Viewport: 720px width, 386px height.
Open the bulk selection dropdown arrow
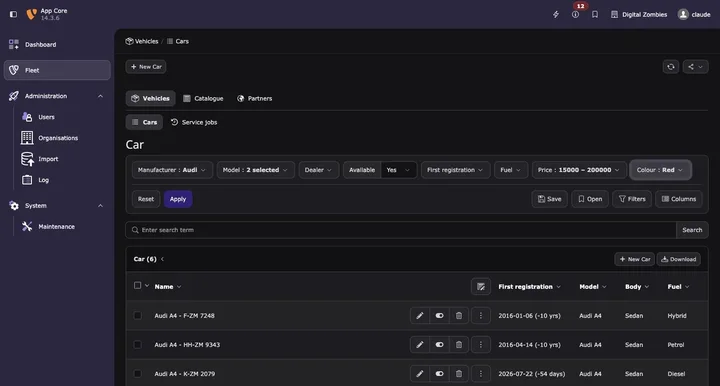147,285
